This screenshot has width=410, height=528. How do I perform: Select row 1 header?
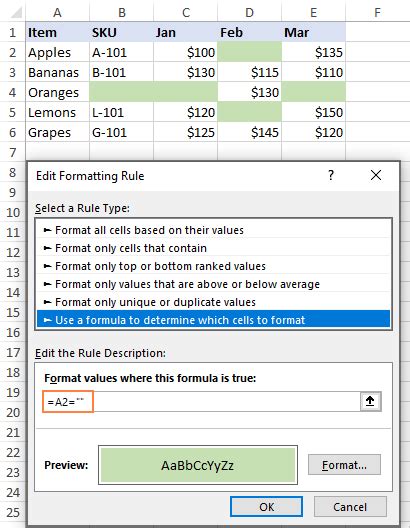[x=13, y=32]
